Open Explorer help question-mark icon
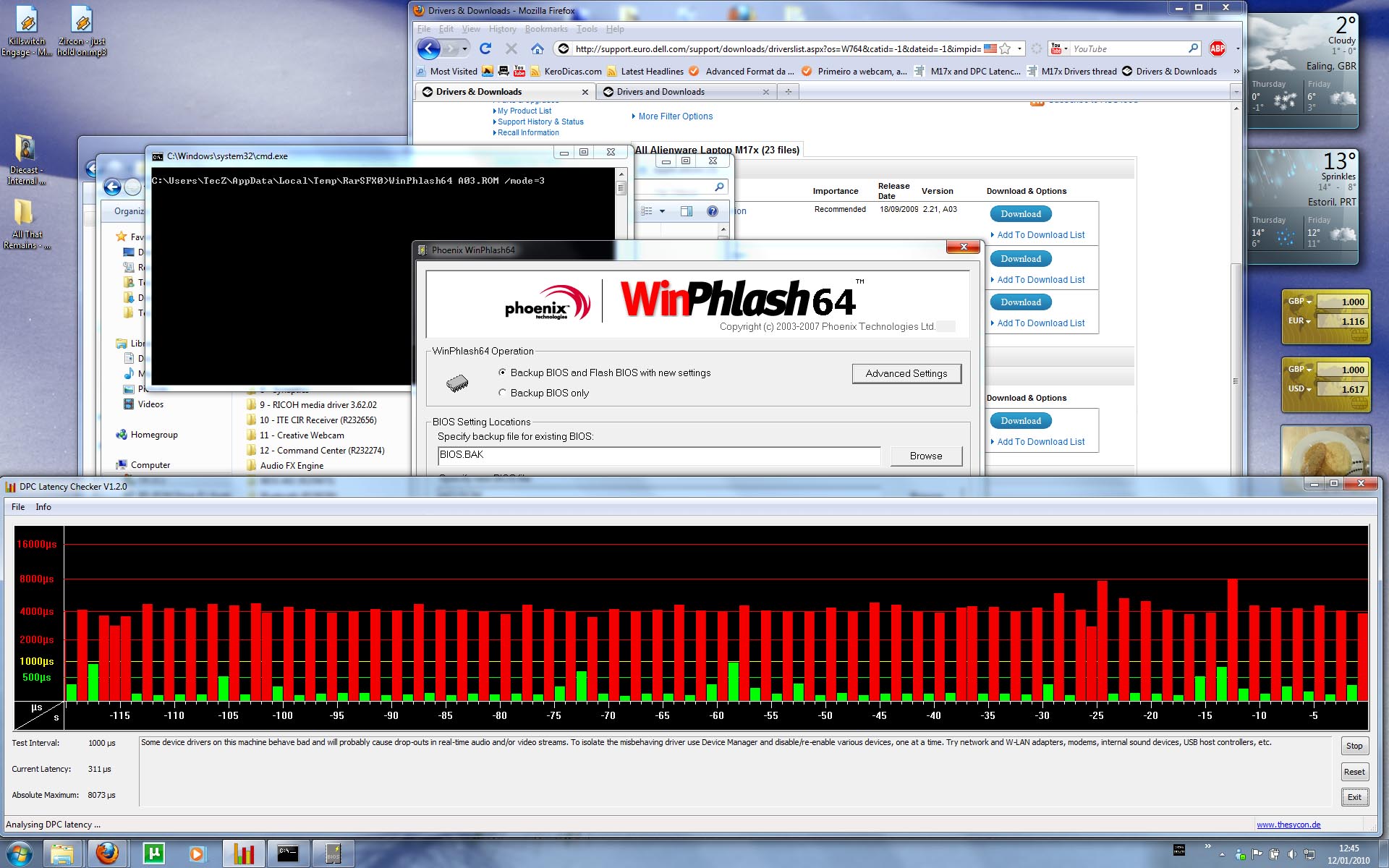This screenshot has width=1389, height=868. 713,211
